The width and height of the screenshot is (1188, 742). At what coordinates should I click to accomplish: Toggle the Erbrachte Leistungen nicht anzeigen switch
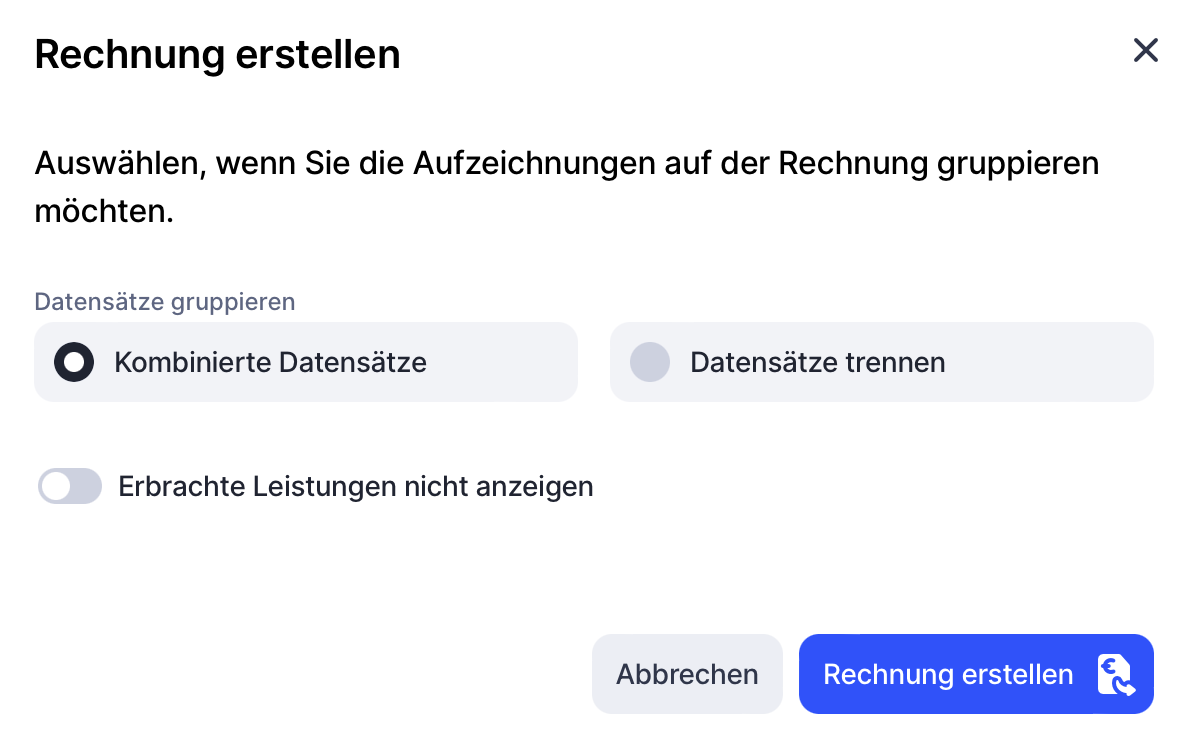point(70,487)
